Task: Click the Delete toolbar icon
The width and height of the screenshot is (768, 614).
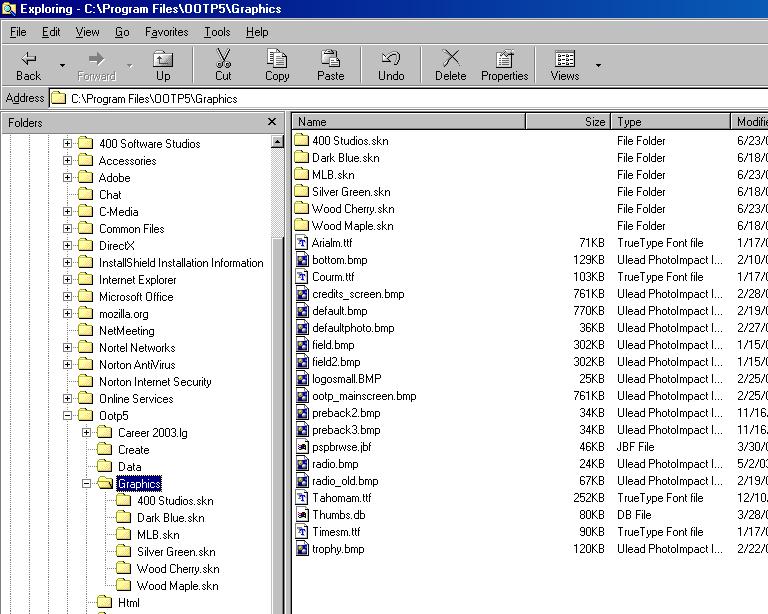Action: click(450, 65)
